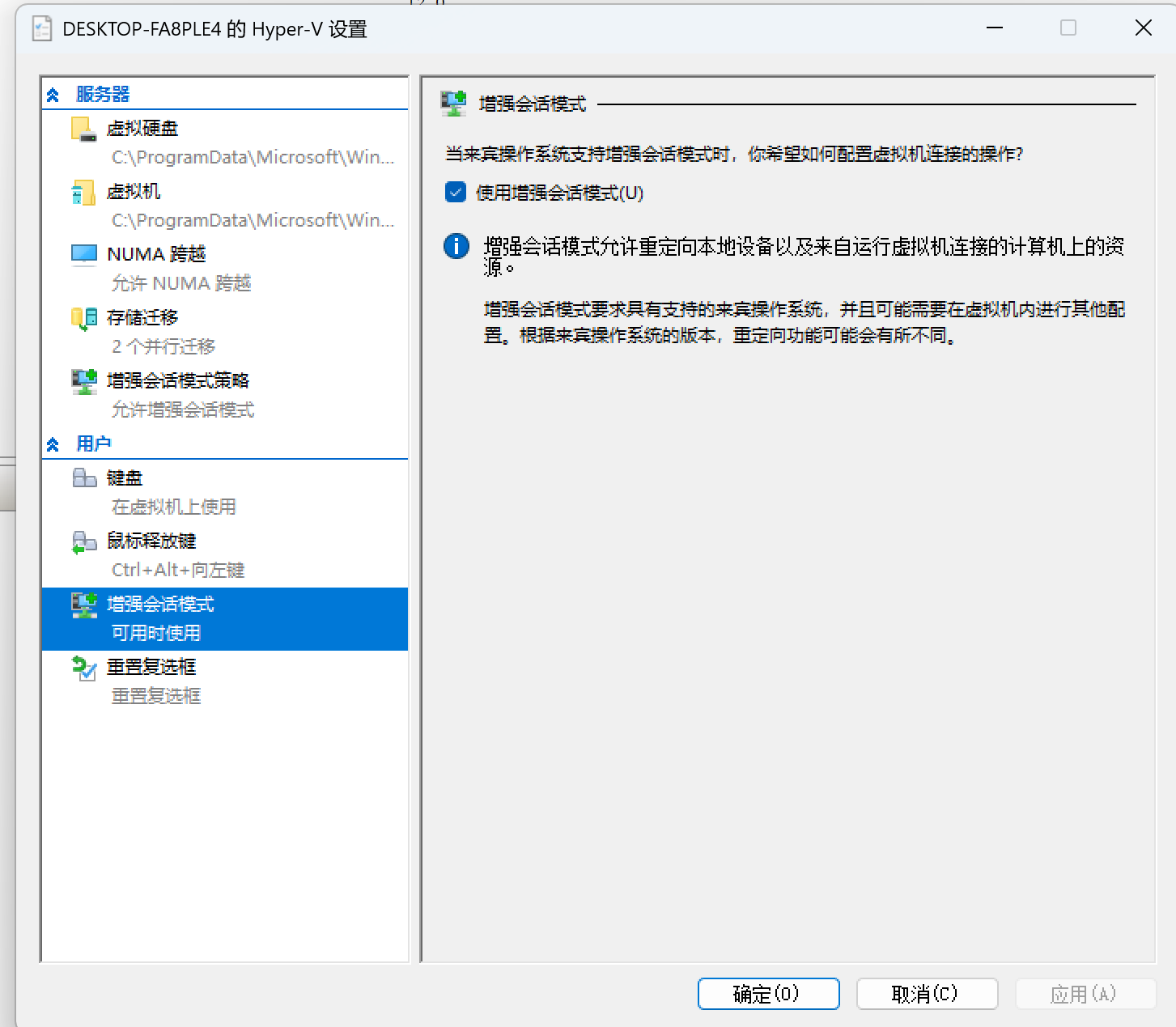
Task: Click the 取消(C) button
Action: coord(927,994)
